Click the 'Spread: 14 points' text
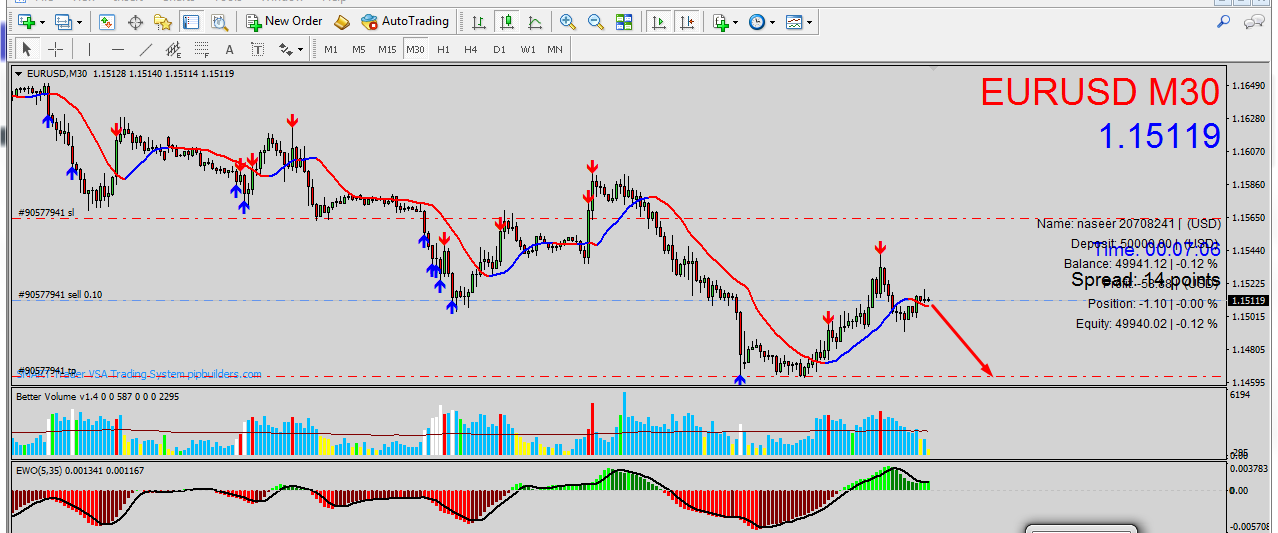 coord(1145,280)
